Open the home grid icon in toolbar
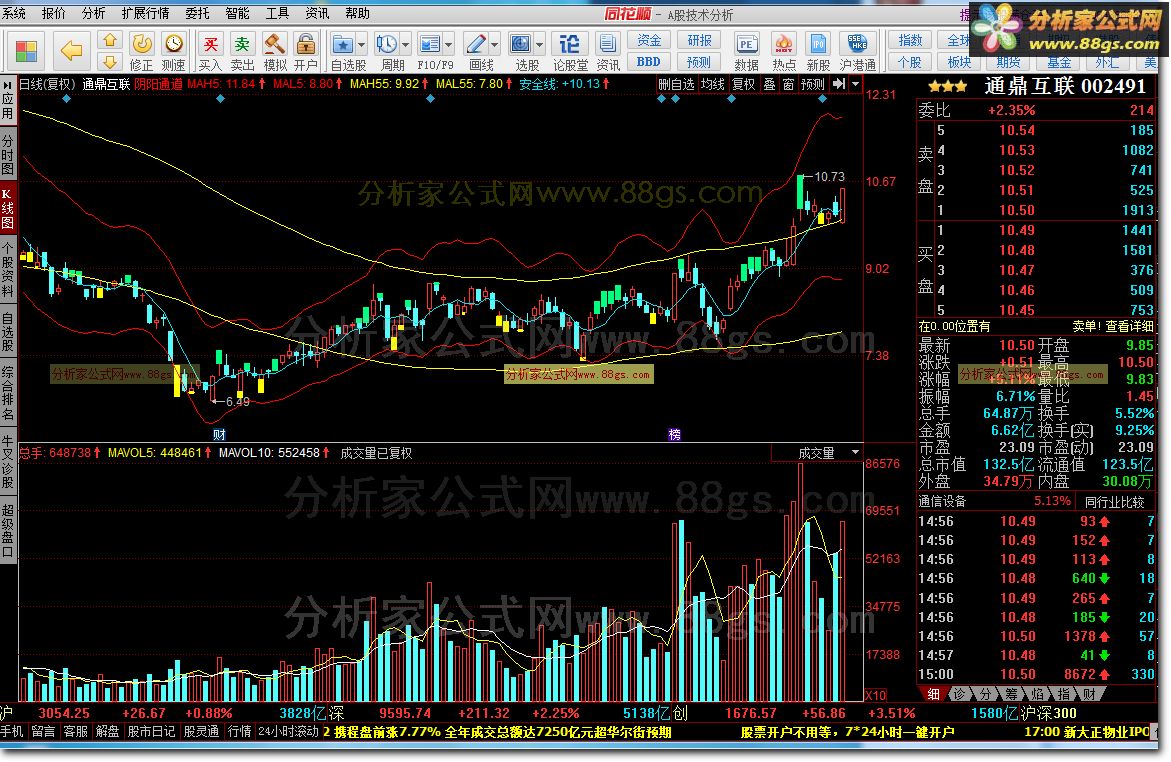 tap(26, 51)
